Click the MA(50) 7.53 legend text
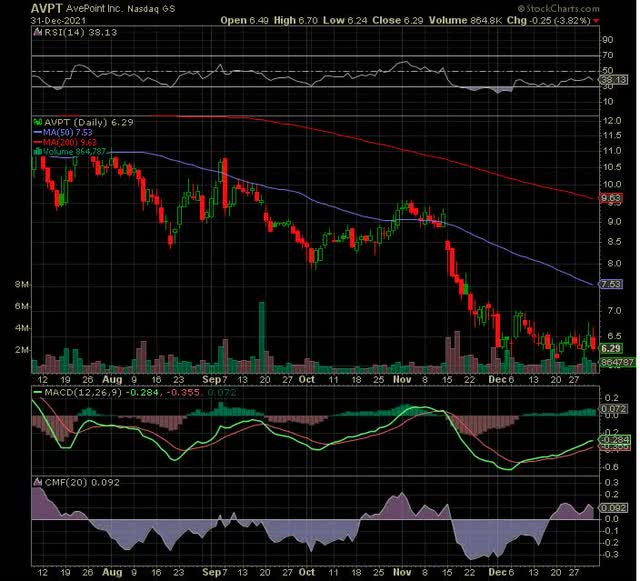Image resolution: width=640 pixels, height=581 pixels. 68,132
